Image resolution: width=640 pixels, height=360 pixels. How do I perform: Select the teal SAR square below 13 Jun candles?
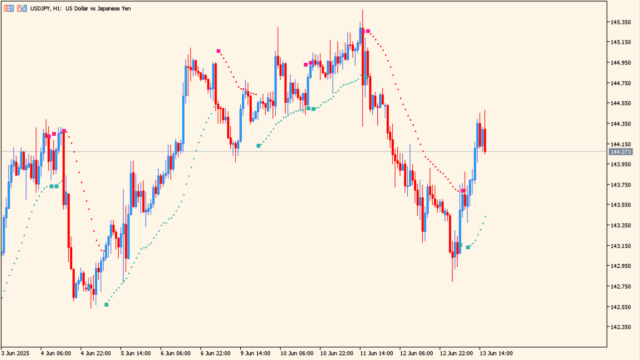(x=468, y=247)
